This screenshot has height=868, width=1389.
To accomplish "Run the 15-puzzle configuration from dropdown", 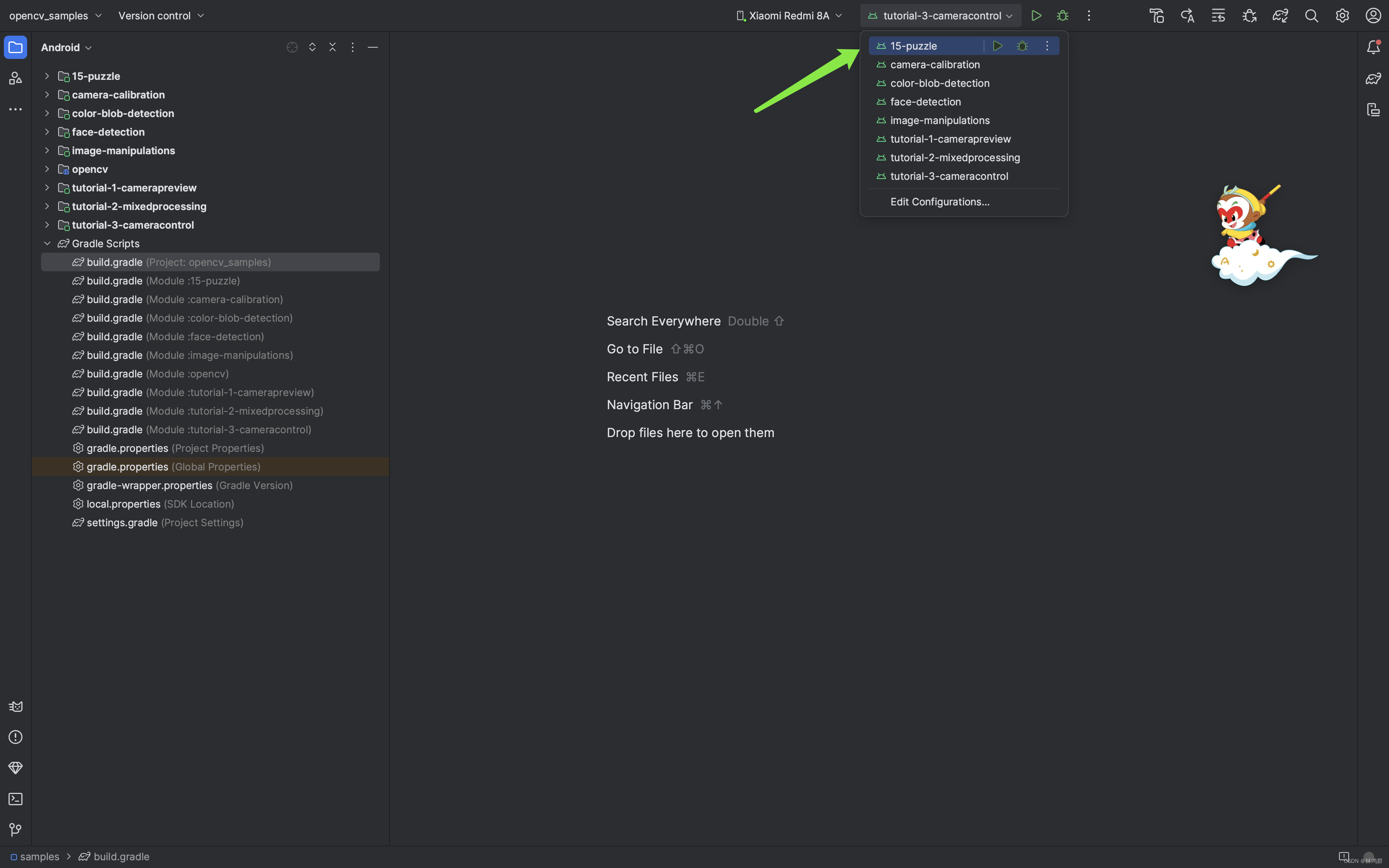I will click(x=998, y=46).
